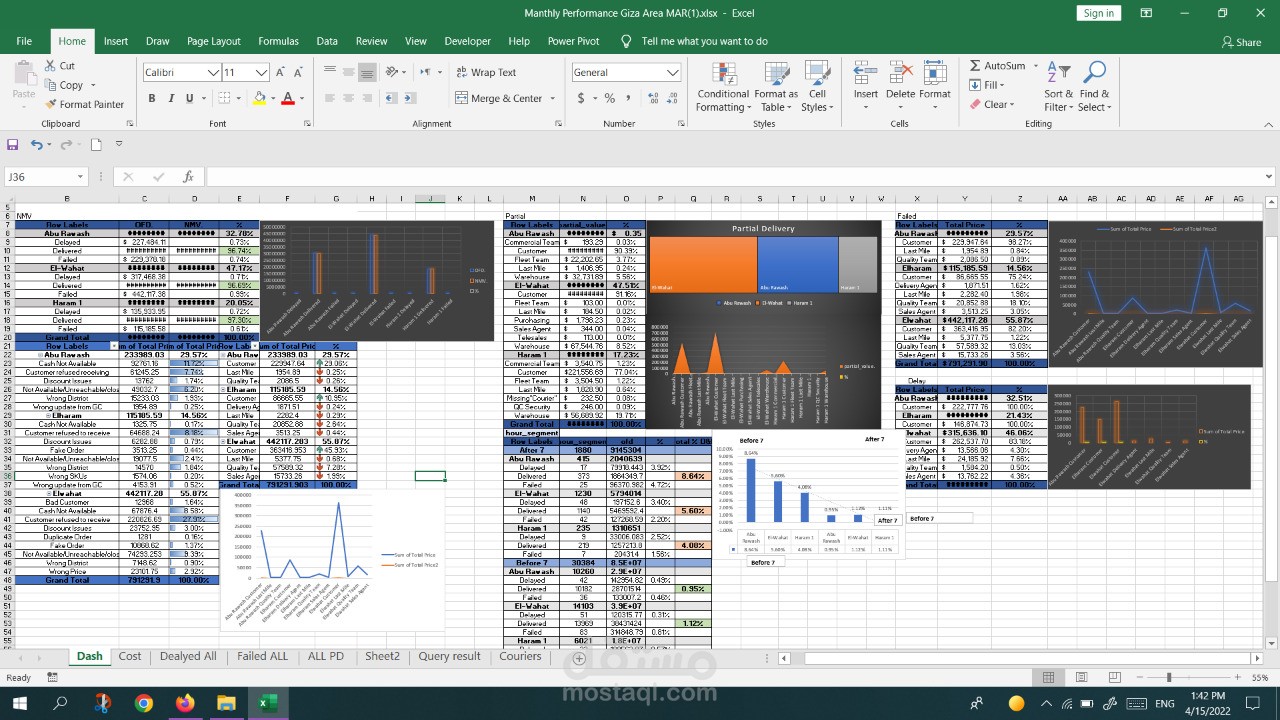Open Cell Styles gallery
This screenshot has width=1280, height=720.
[x=817, y=86]
